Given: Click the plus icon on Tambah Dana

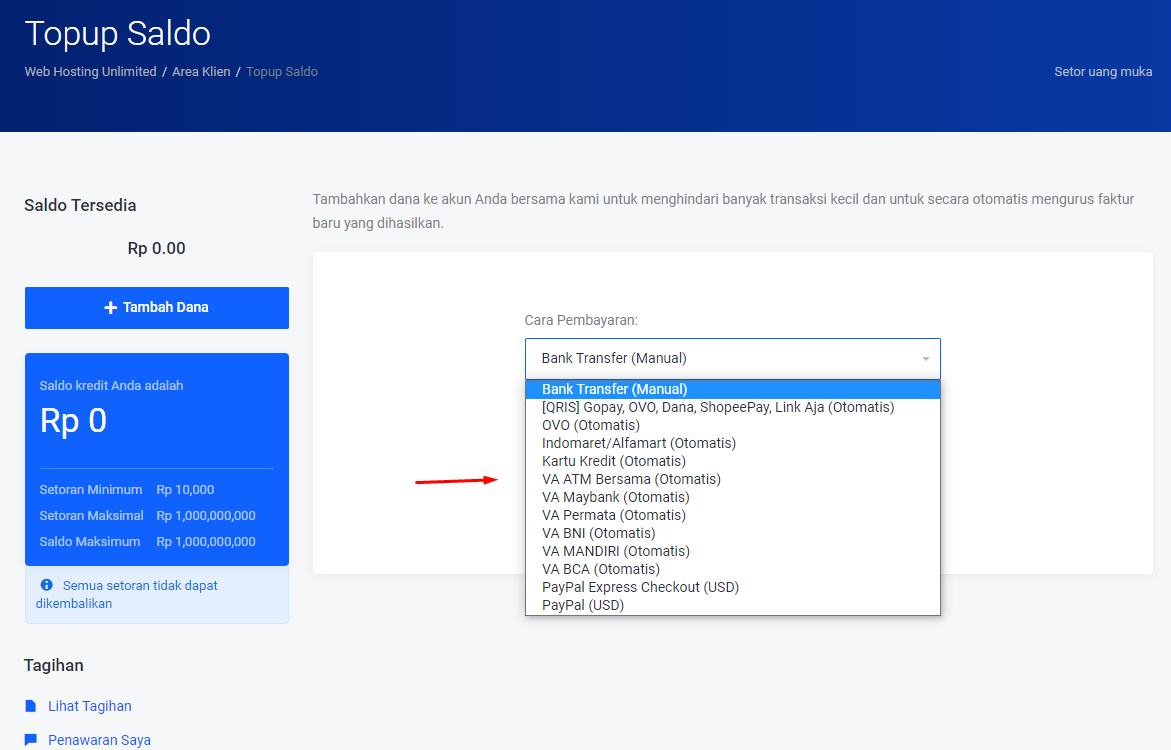Looking at the screenshot, I should [111, 308].
